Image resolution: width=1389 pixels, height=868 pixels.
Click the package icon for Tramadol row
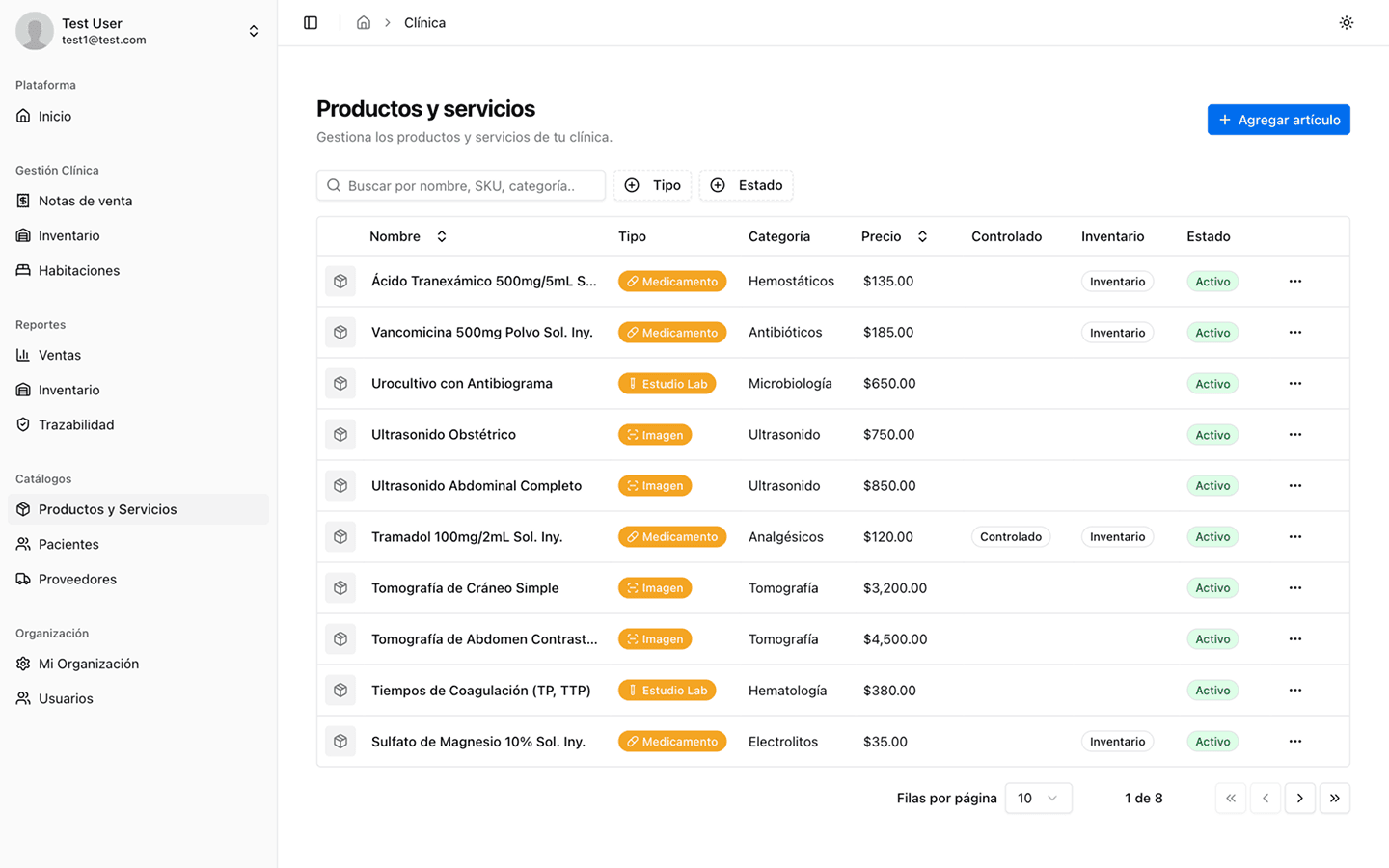pyautogui.click(x=340, y=537)
